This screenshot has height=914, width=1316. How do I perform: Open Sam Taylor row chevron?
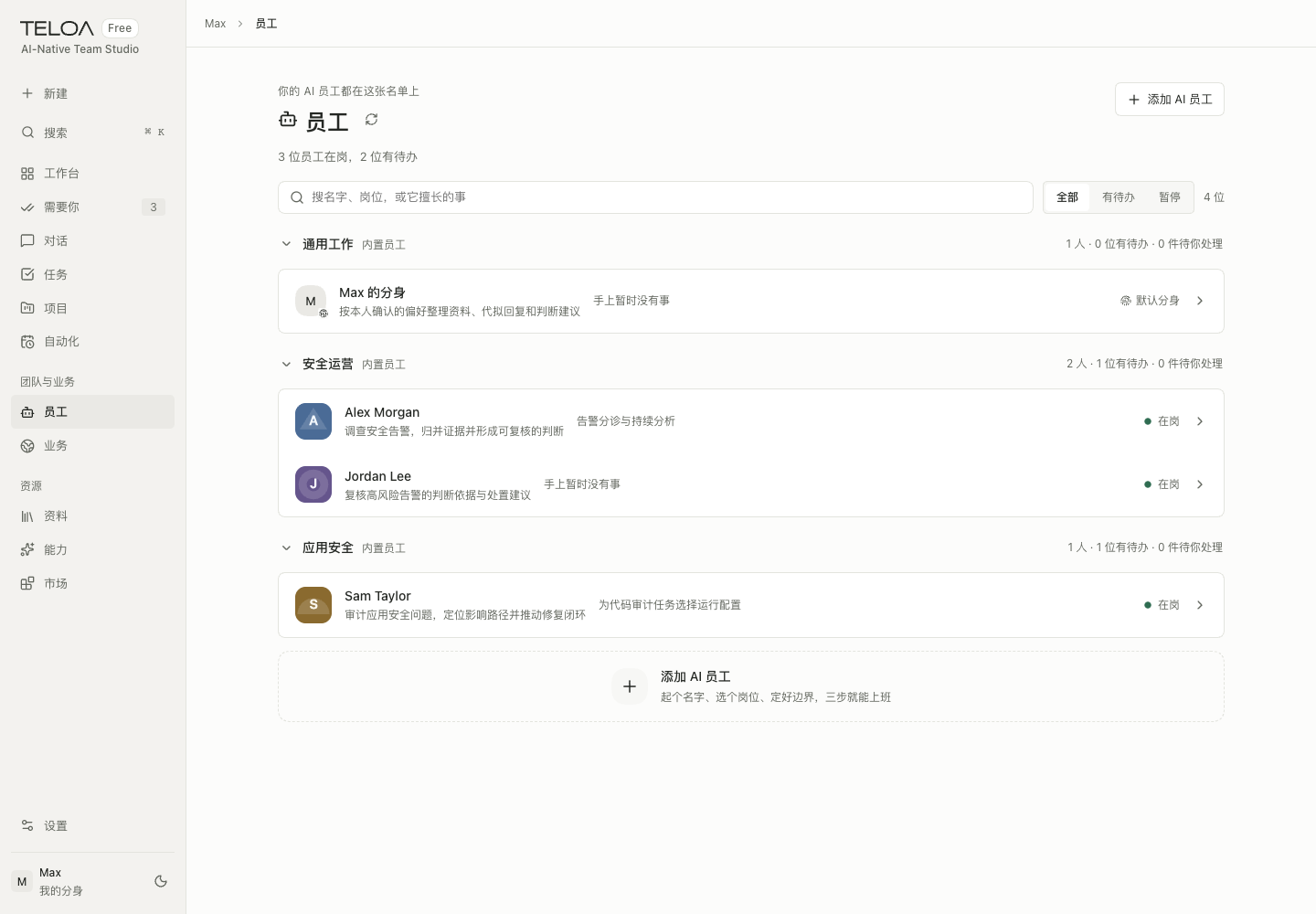pyautogui.click(x=1200, y=605)
